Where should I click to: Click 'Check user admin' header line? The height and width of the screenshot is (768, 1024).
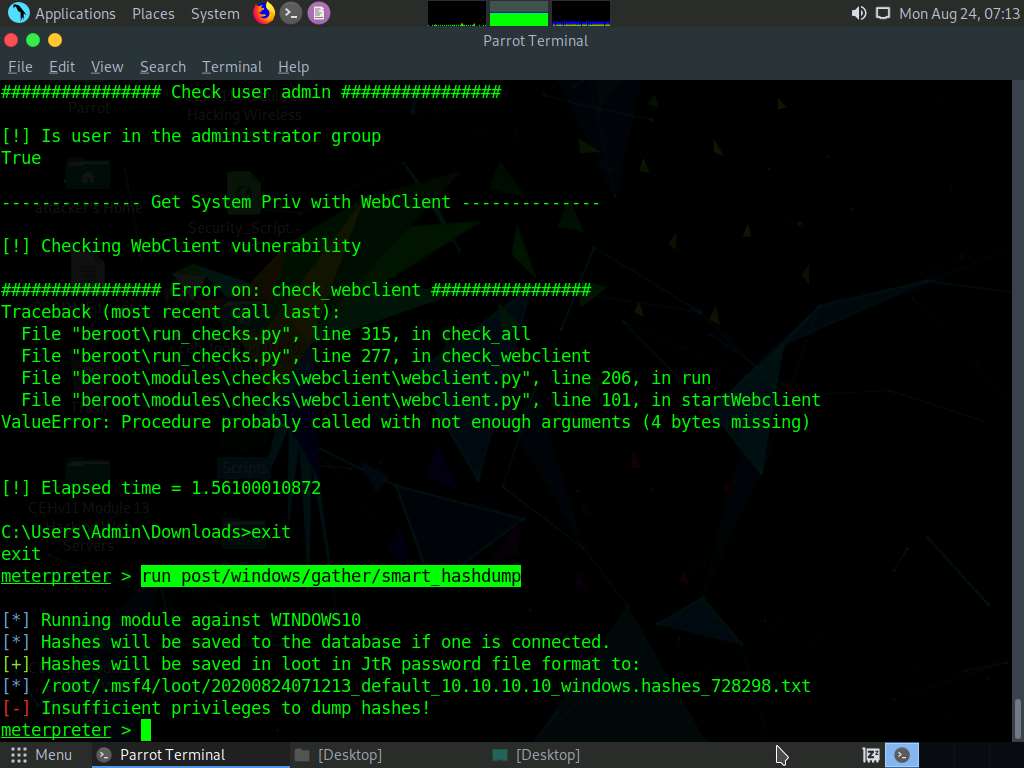coord(251,92)
